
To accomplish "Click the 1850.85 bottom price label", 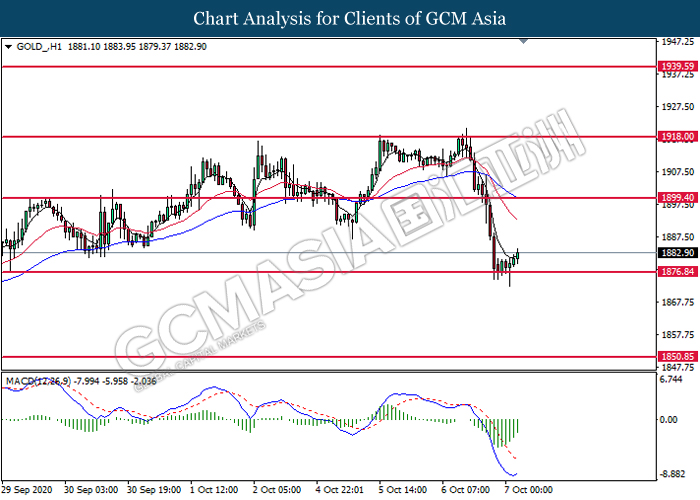I will (678, 357).
